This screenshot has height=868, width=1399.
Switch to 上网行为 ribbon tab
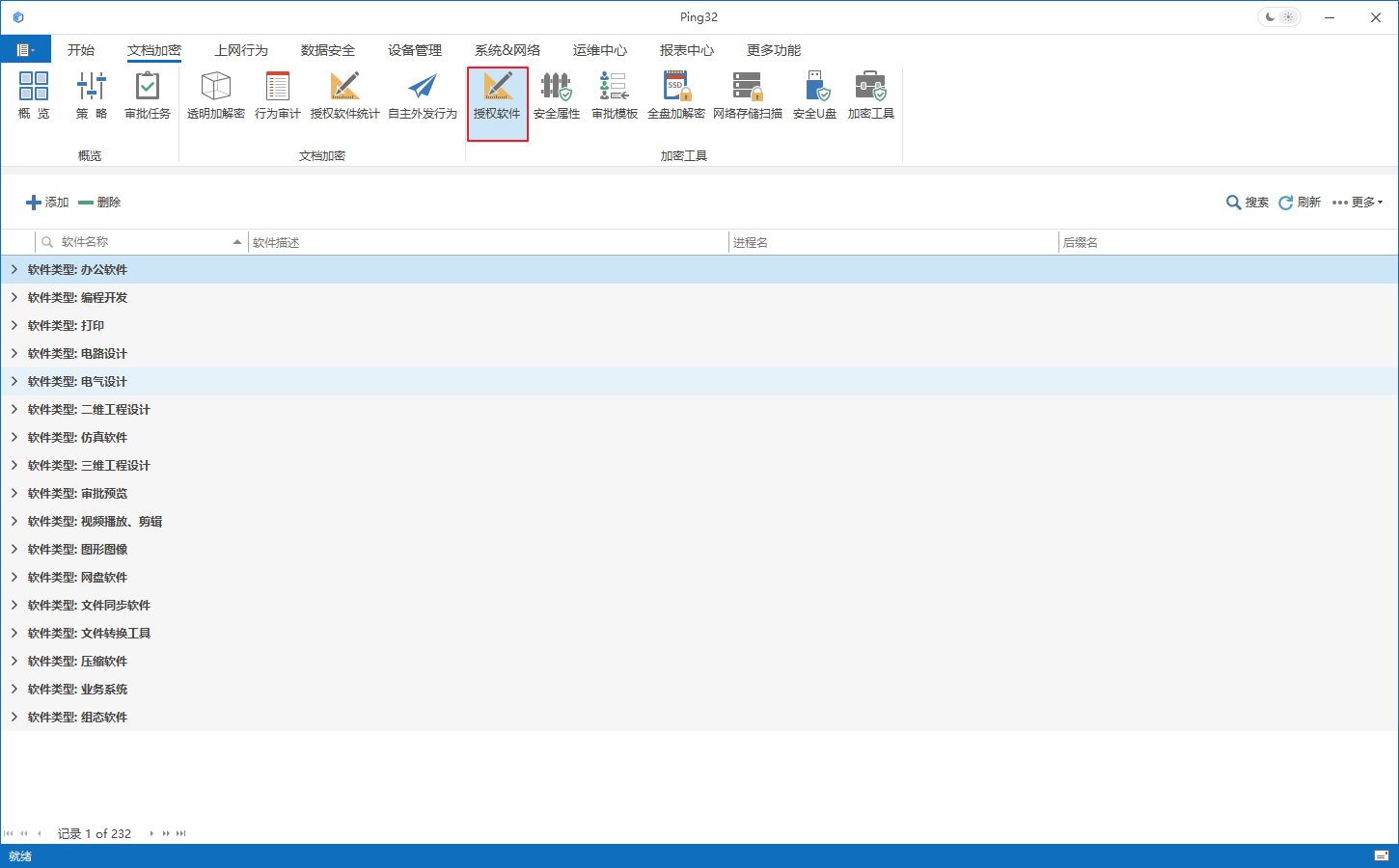[241, 50]
